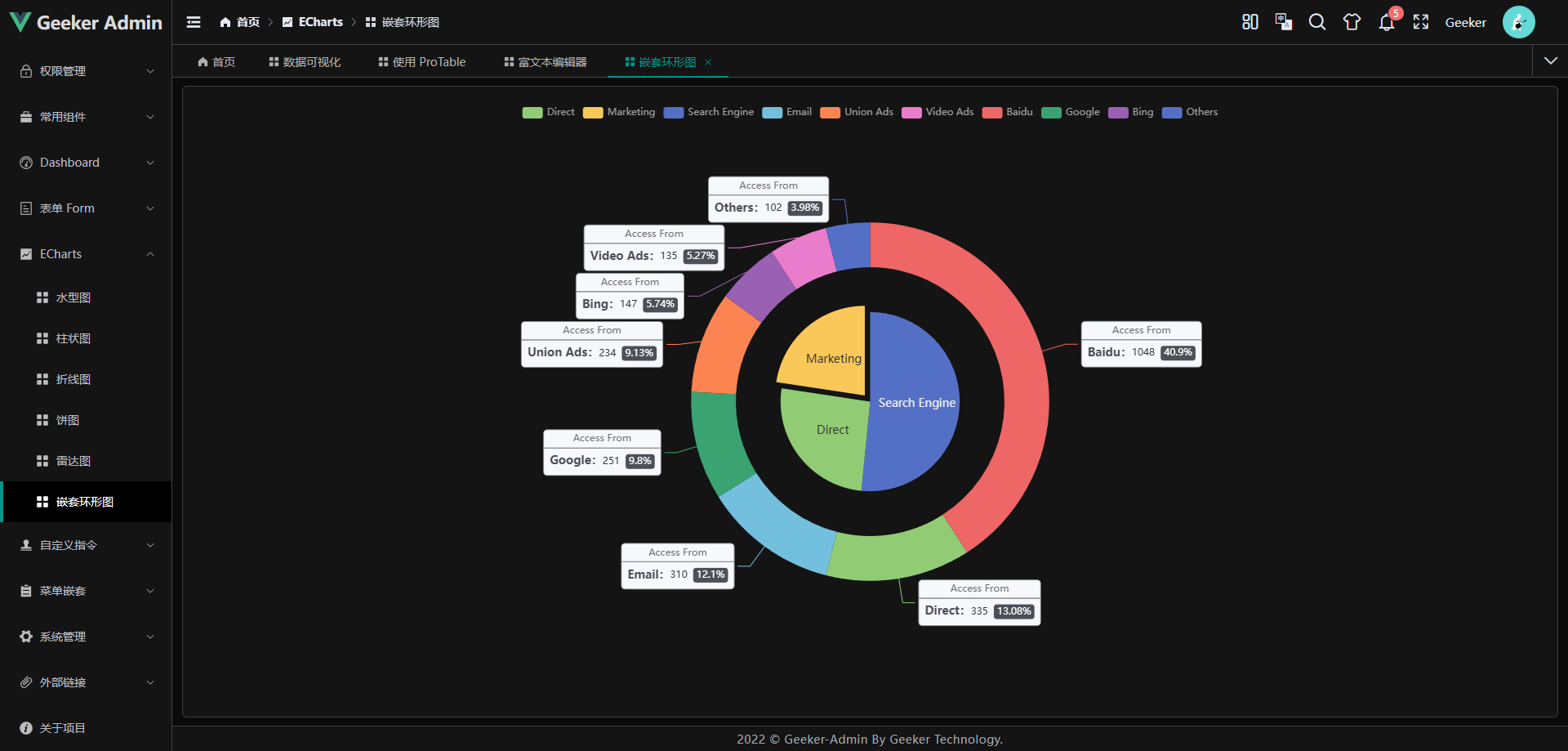Open the notification bell
The width and height of the screenshot is (1568, 751).
tap(1386, 23)
